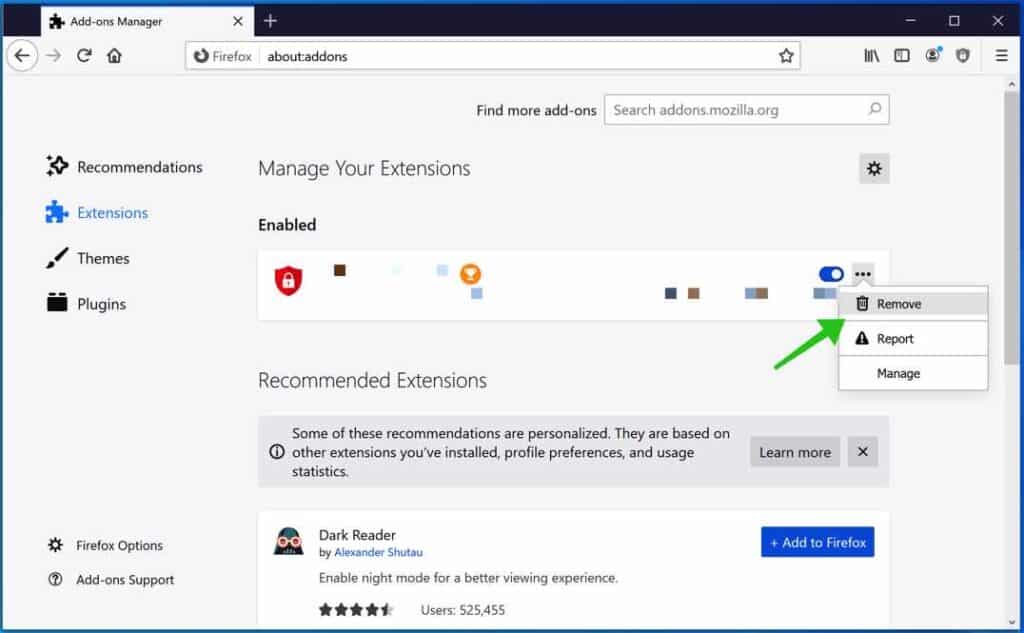This screenshot has width=1024, height=633.
Task: Disable the extension using the blue toggle
Action: pyautogui.click(x=831, y=274)
